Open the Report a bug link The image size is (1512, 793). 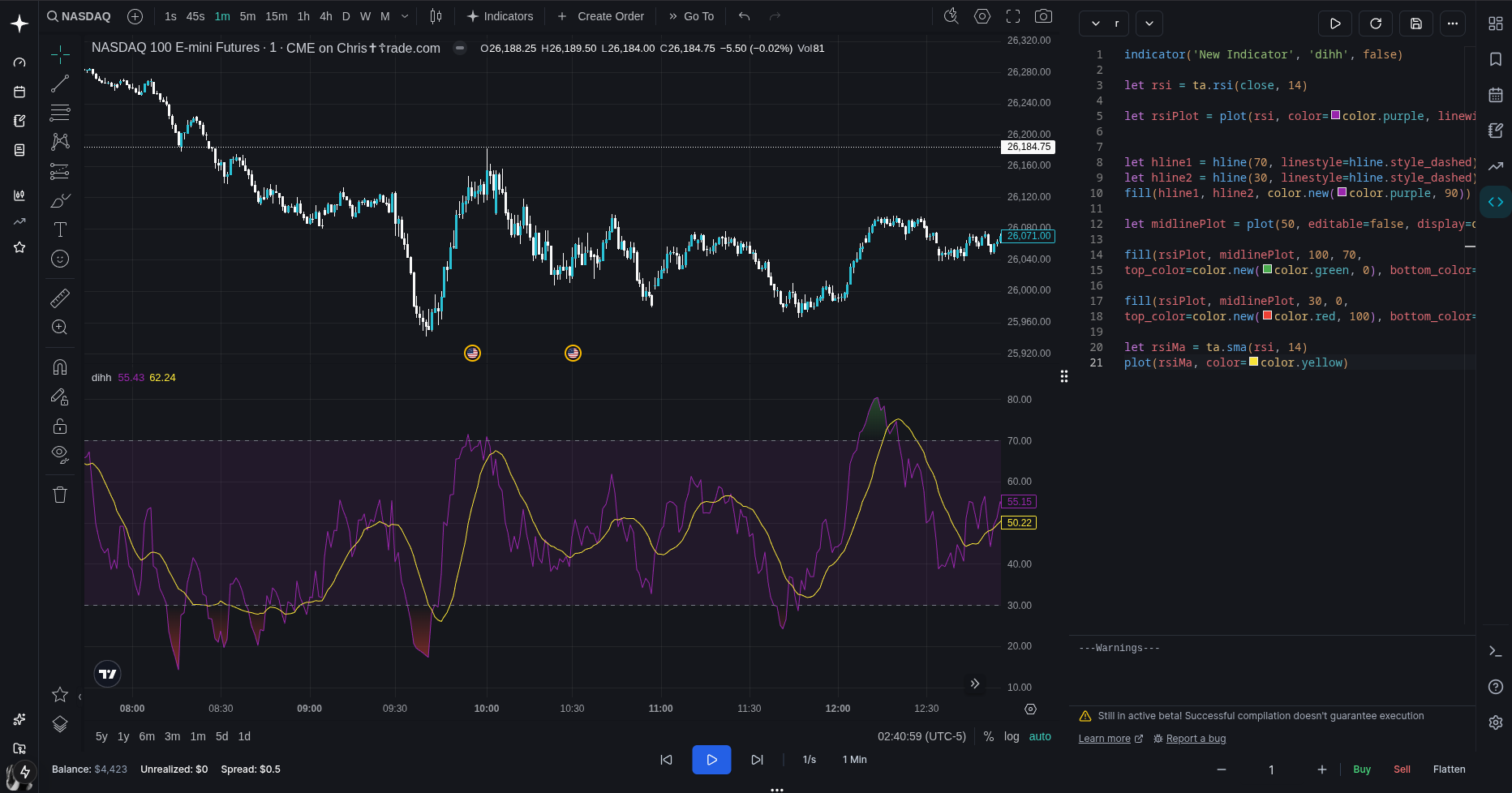pos(1196,739)
